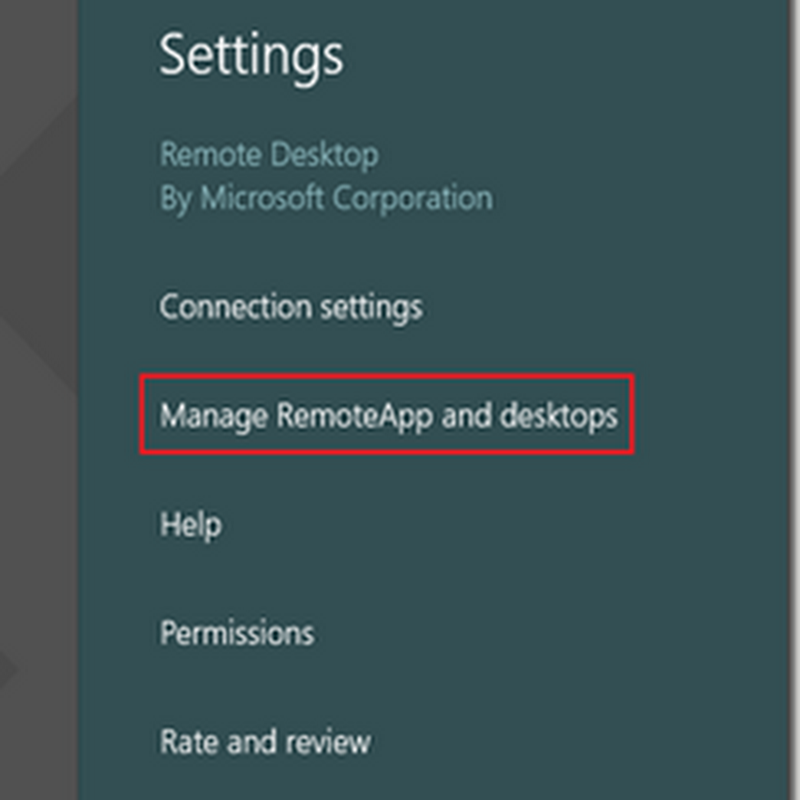The image size is (800, 800).
Task: Dismiss flyout by clicking the gray background
Action: (38, 400)
